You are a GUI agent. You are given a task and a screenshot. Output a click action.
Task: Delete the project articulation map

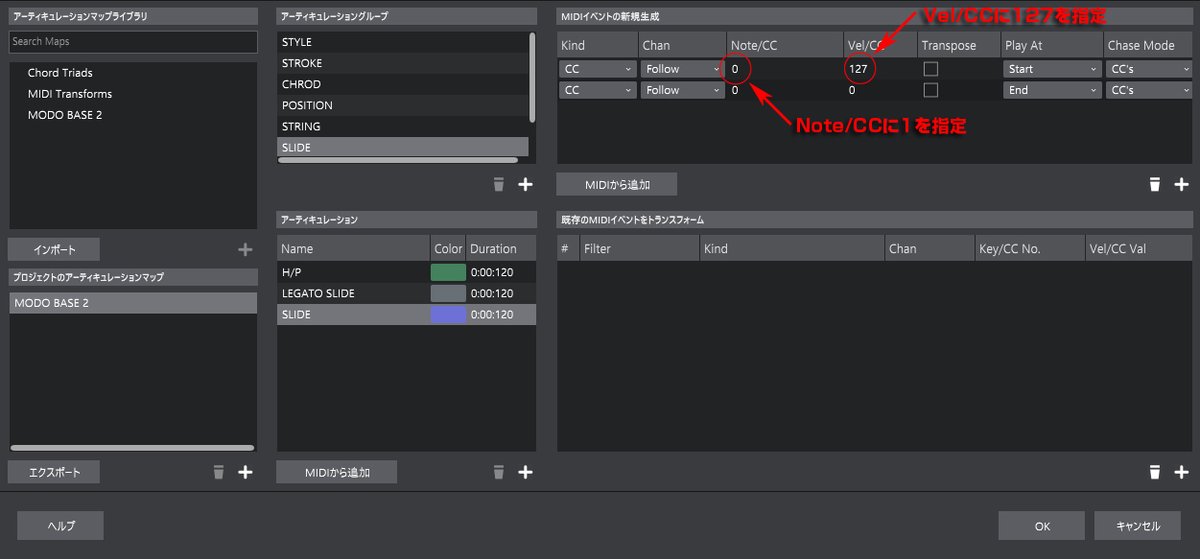219,472
